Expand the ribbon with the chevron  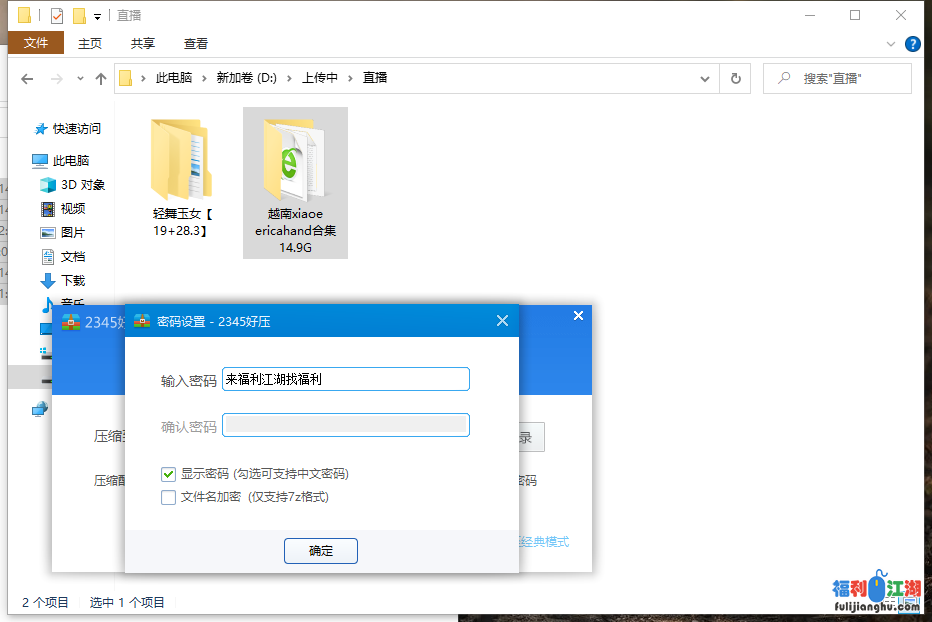pyautogui.click(x=891, y=44)
